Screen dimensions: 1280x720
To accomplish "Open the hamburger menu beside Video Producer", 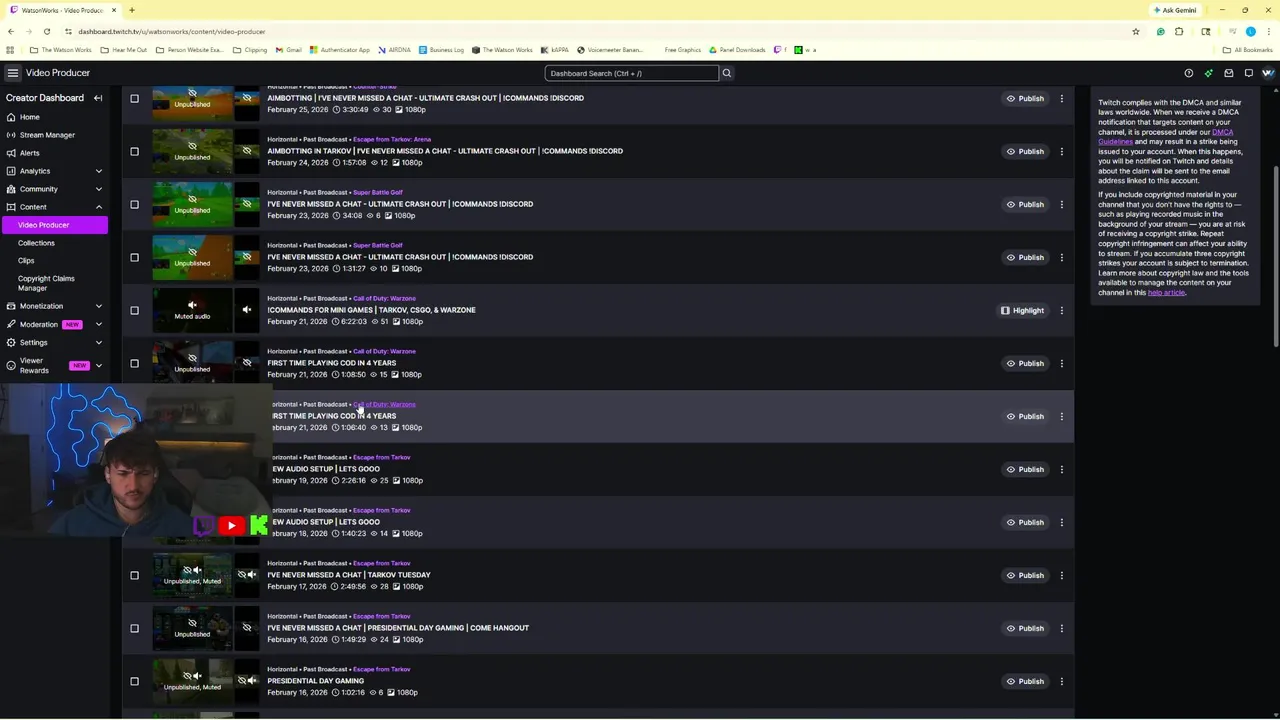I will 12,73.
